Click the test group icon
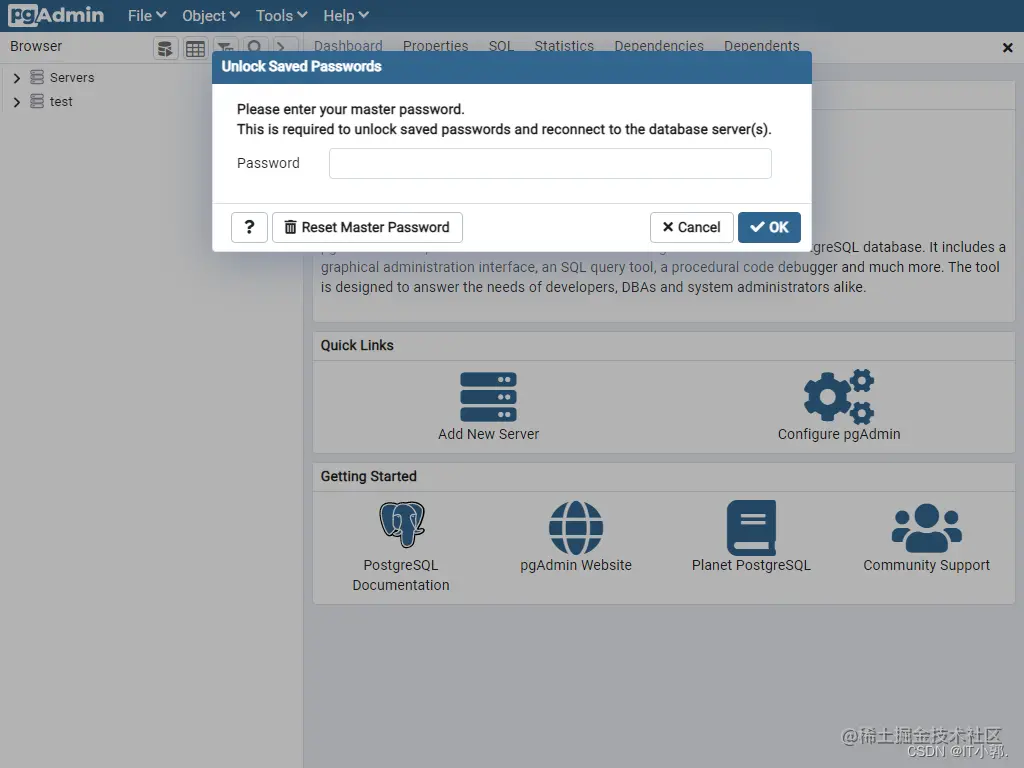 pos(37,101)
